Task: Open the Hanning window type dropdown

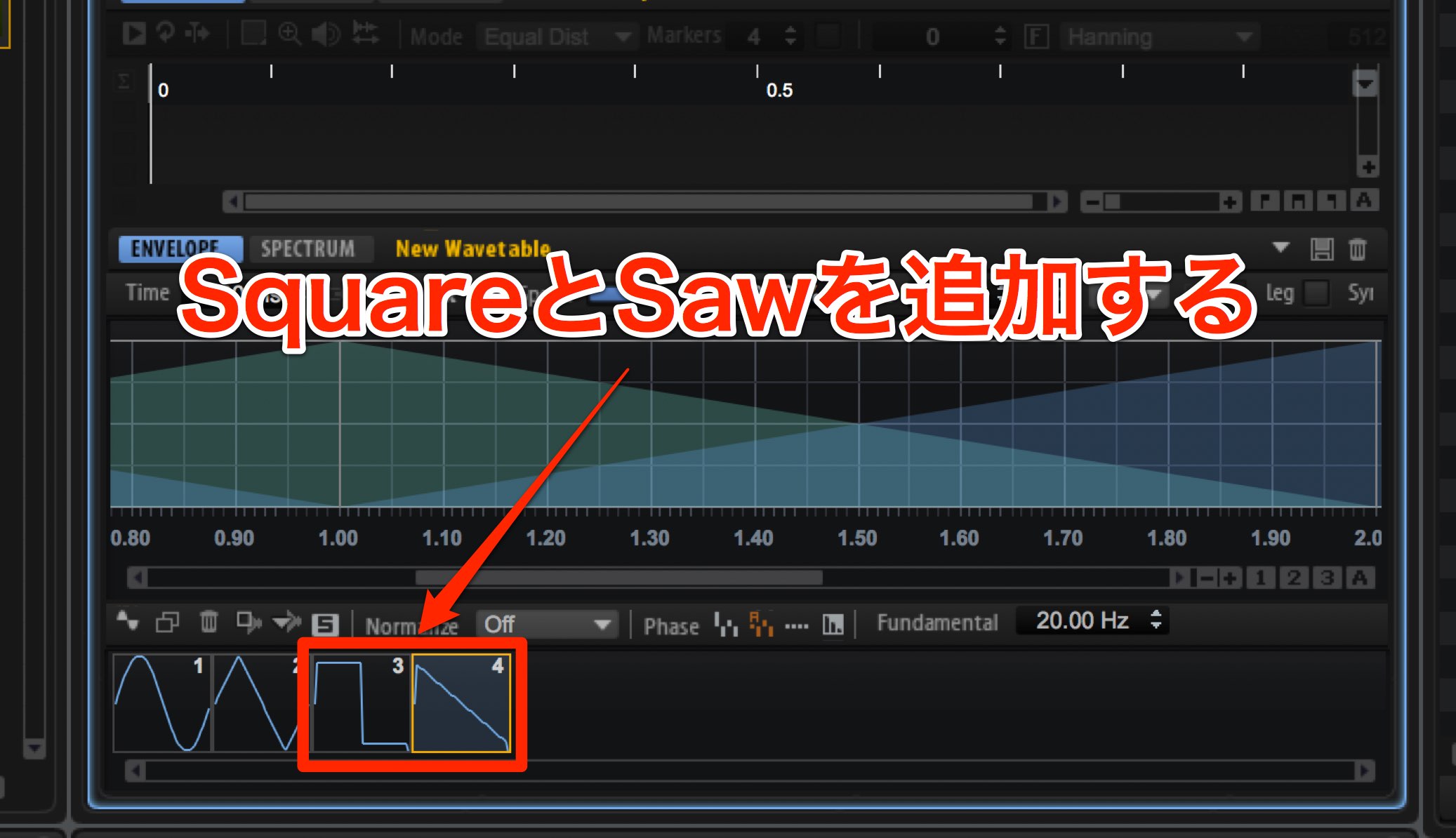Action: coord(1160,36)
